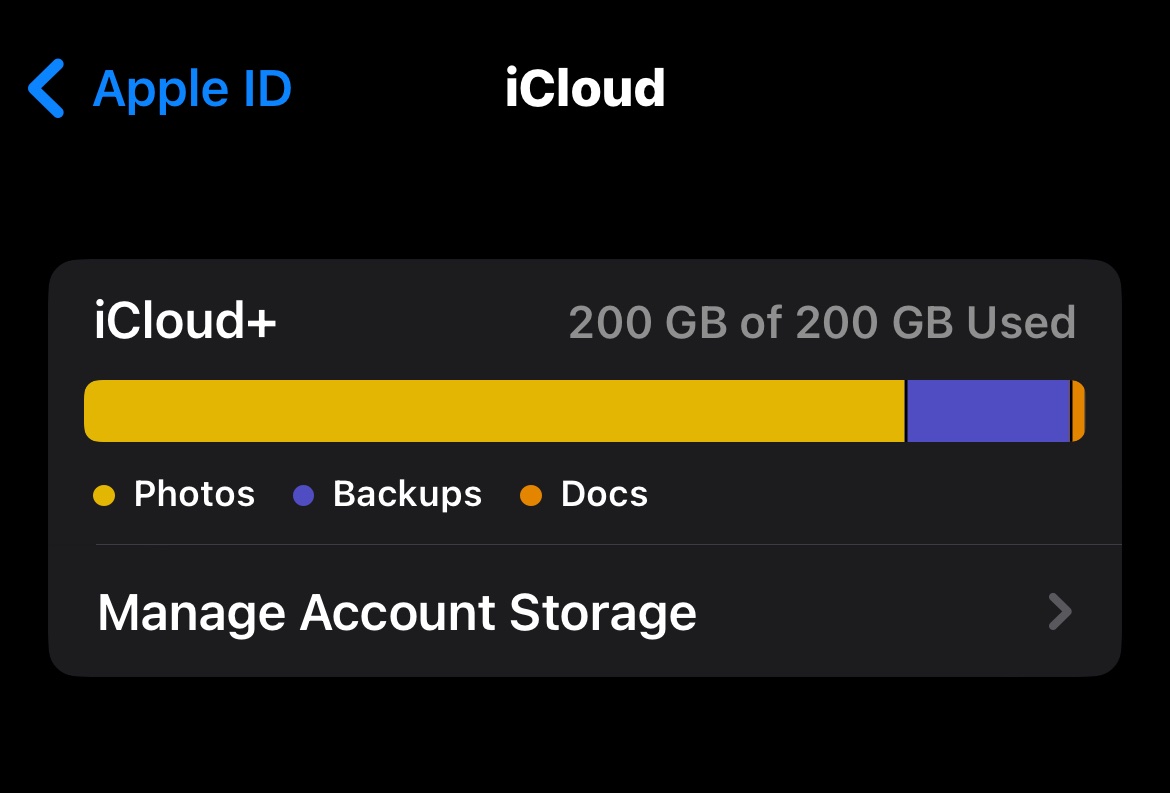Open Manage Account Storage
1170x793 pixels.
point(585,612)
